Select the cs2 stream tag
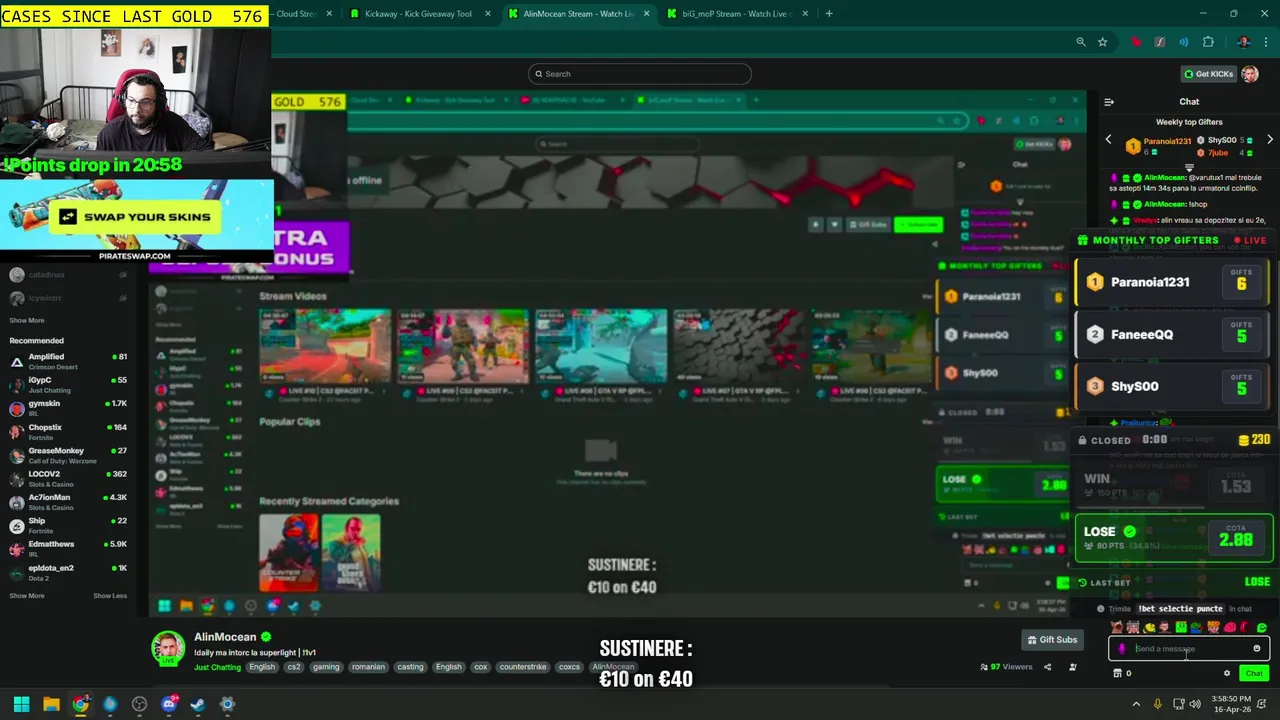1280x720 pixels. (294, 667)
